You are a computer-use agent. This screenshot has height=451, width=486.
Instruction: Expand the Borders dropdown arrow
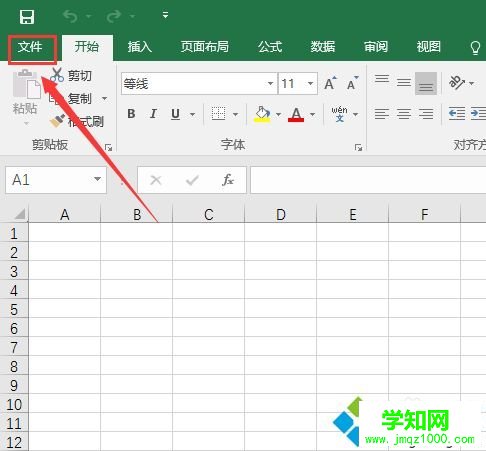pos(235,114)
